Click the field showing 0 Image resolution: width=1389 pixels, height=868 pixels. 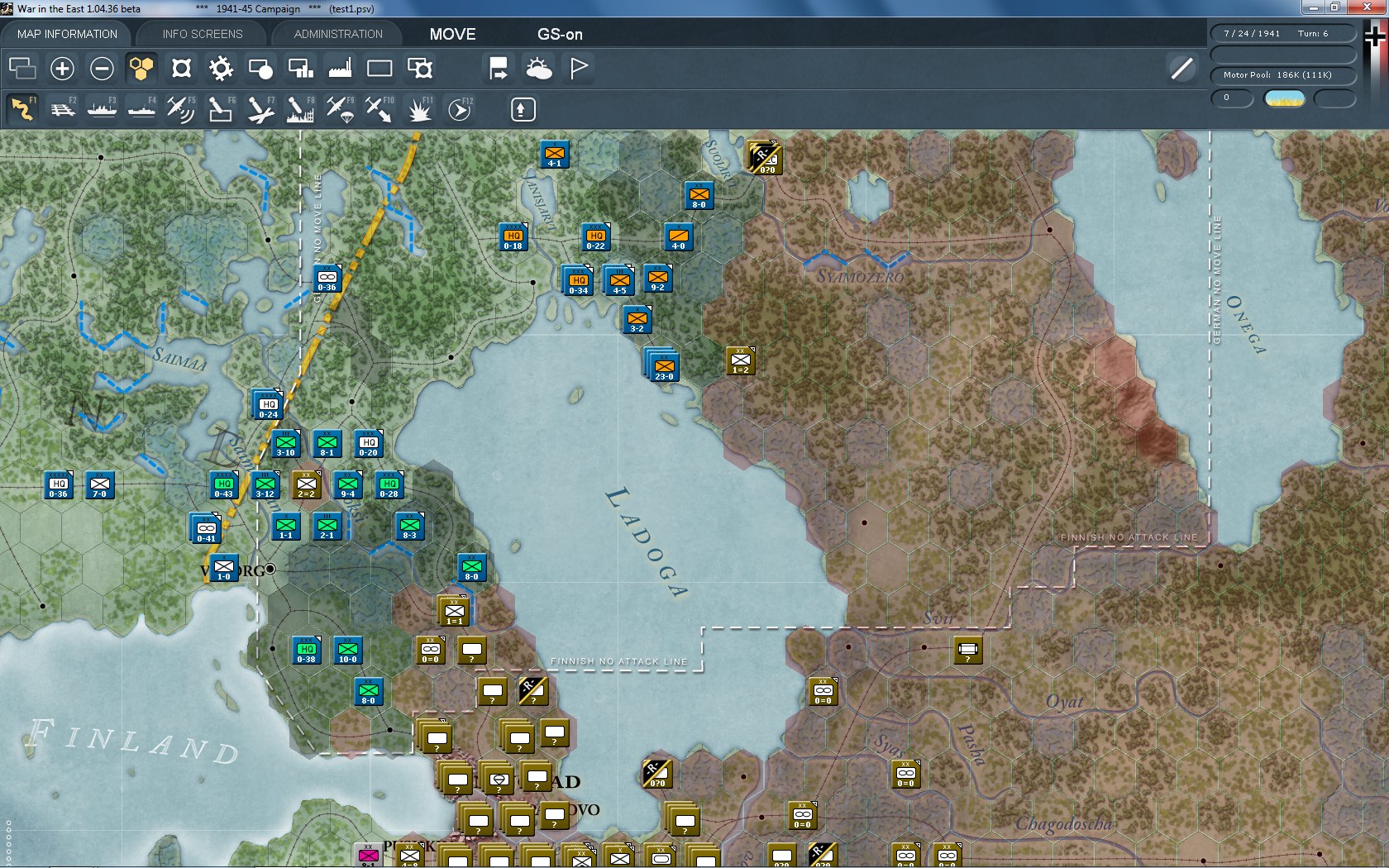pos(1232,98)
